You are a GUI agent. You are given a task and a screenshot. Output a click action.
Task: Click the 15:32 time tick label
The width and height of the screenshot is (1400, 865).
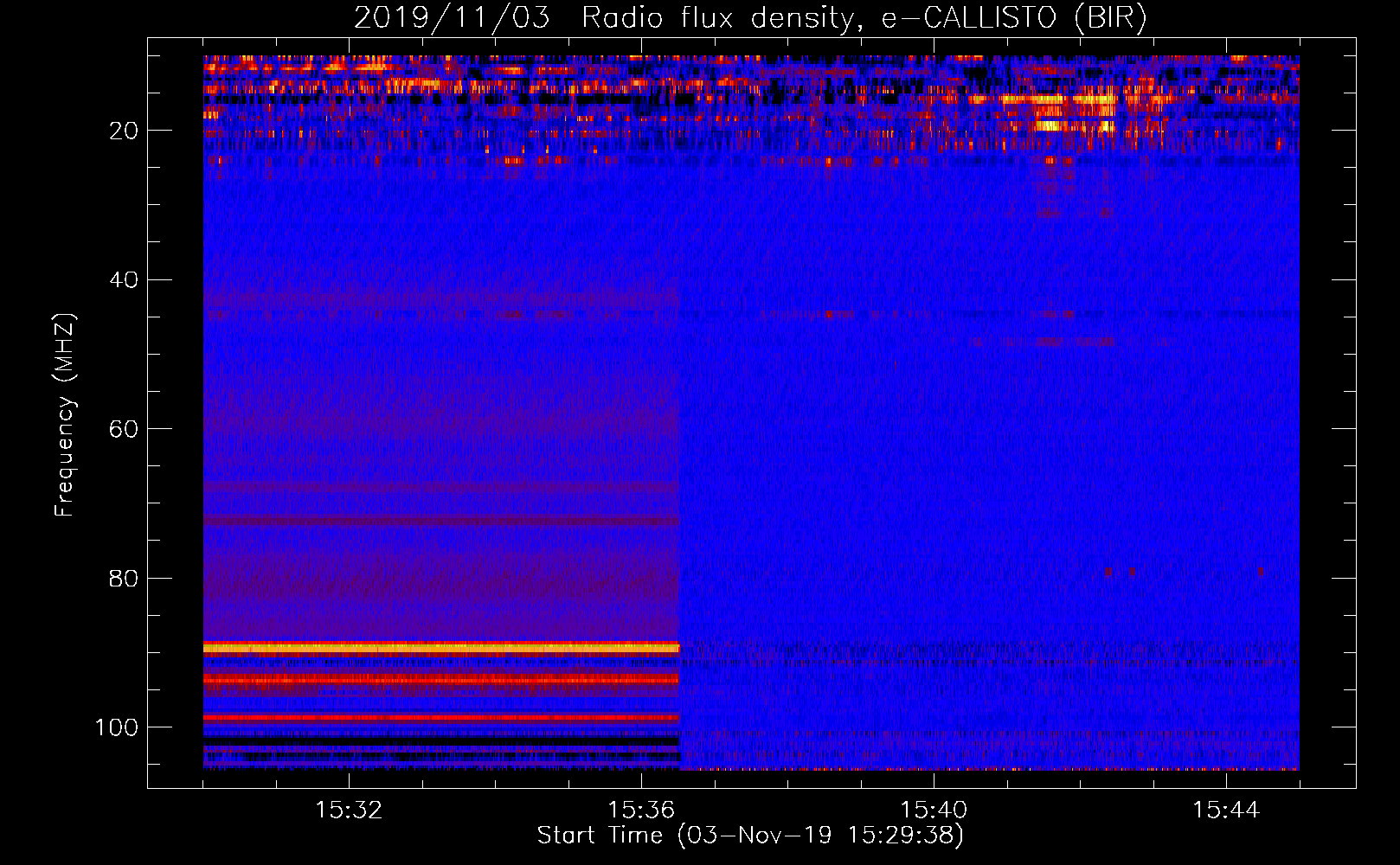[349, 810]
